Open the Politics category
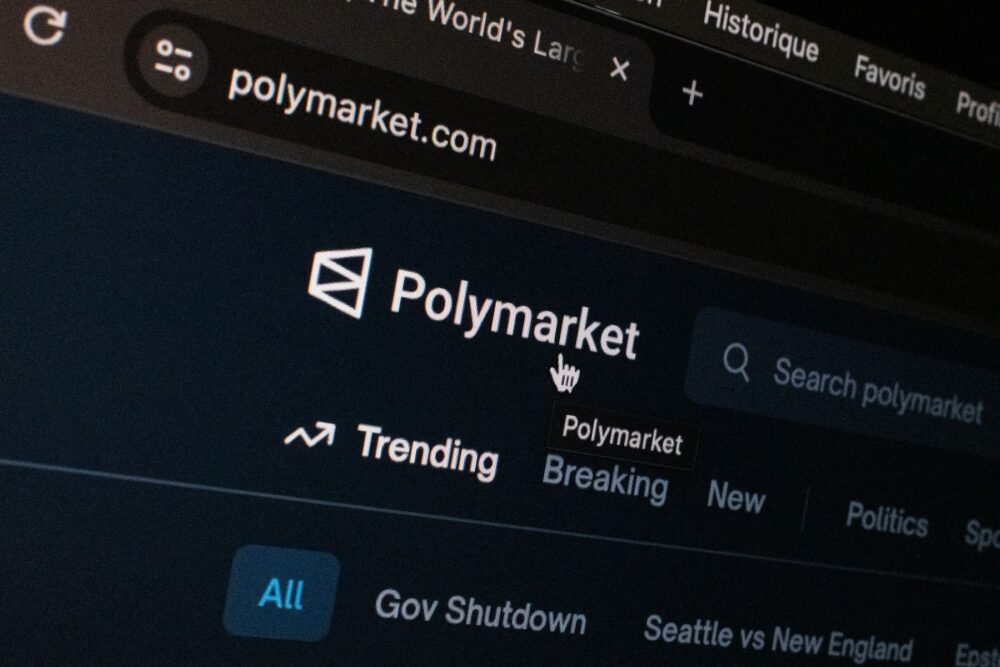The width and height of the screenshot is (1000, 667). coord(886,519)
